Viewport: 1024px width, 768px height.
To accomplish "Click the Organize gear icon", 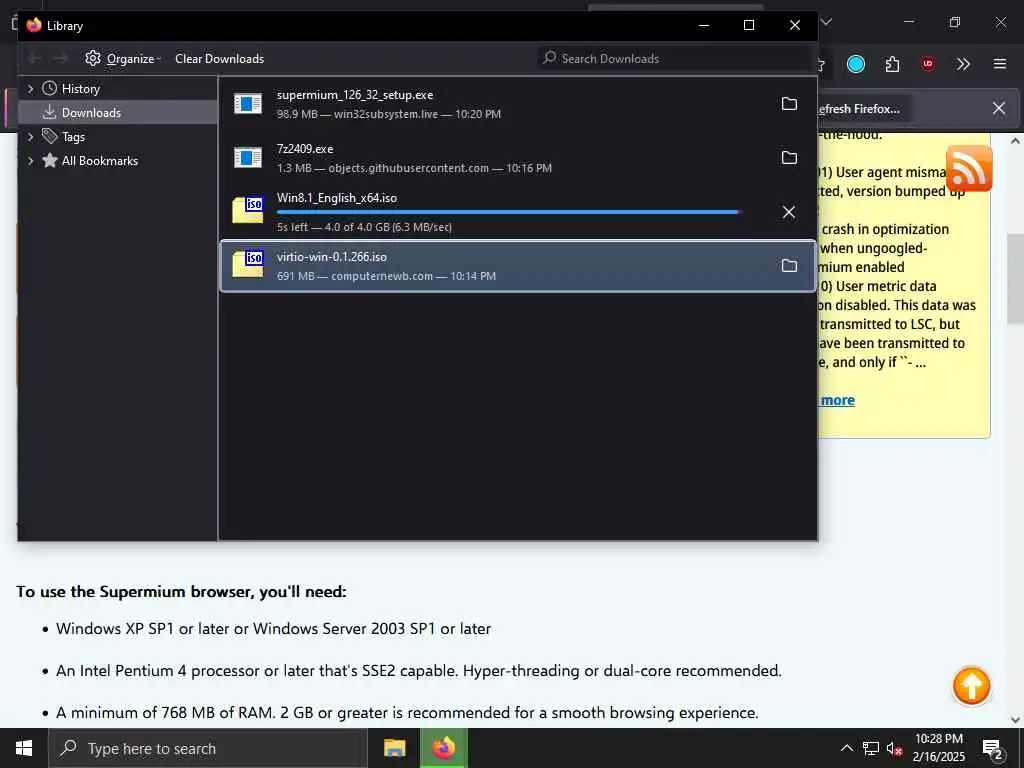I will point(93,58).
